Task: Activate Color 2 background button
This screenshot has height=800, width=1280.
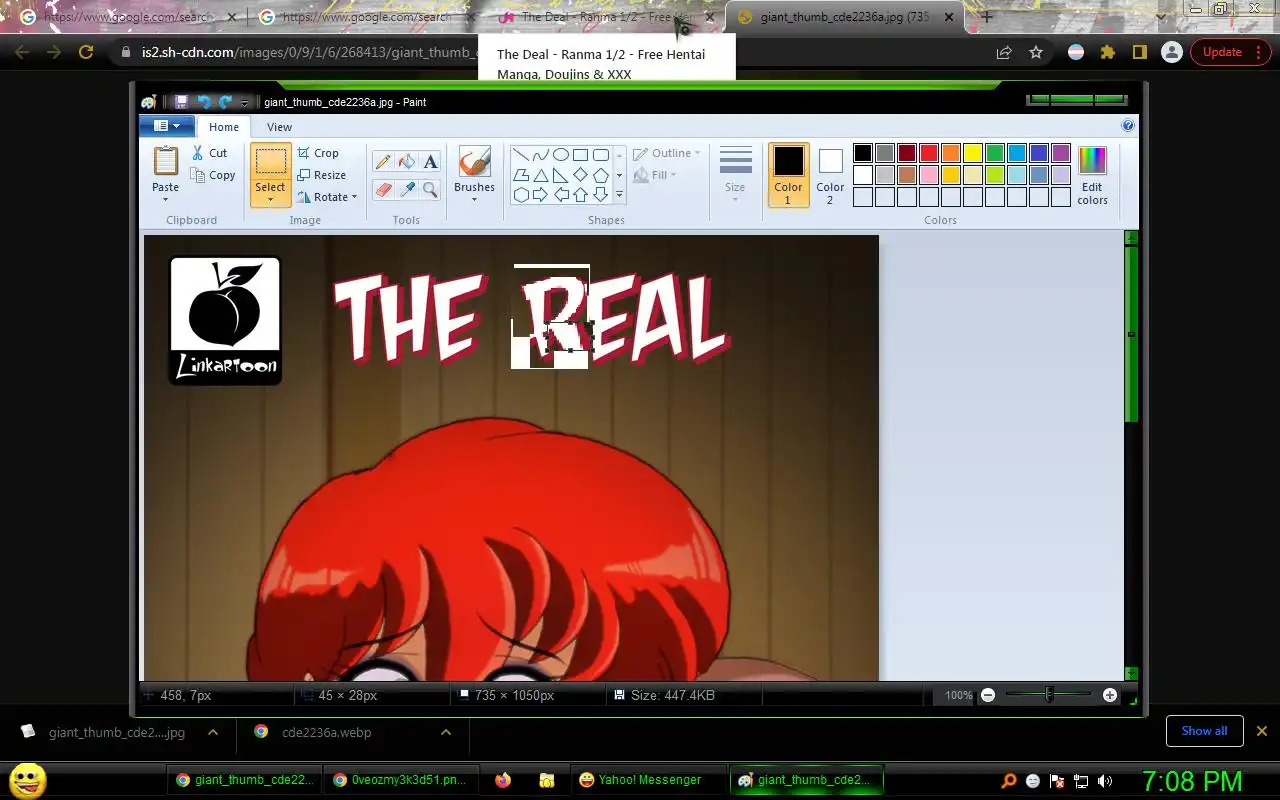Action: [830, 176]
